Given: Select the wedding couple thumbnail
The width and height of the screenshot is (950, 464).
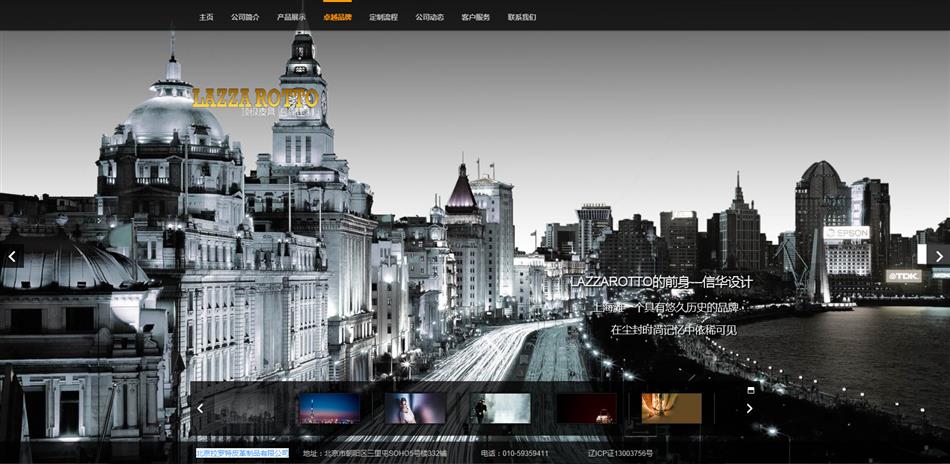Looking at the screenshot, I should click(x=415, y=408).
